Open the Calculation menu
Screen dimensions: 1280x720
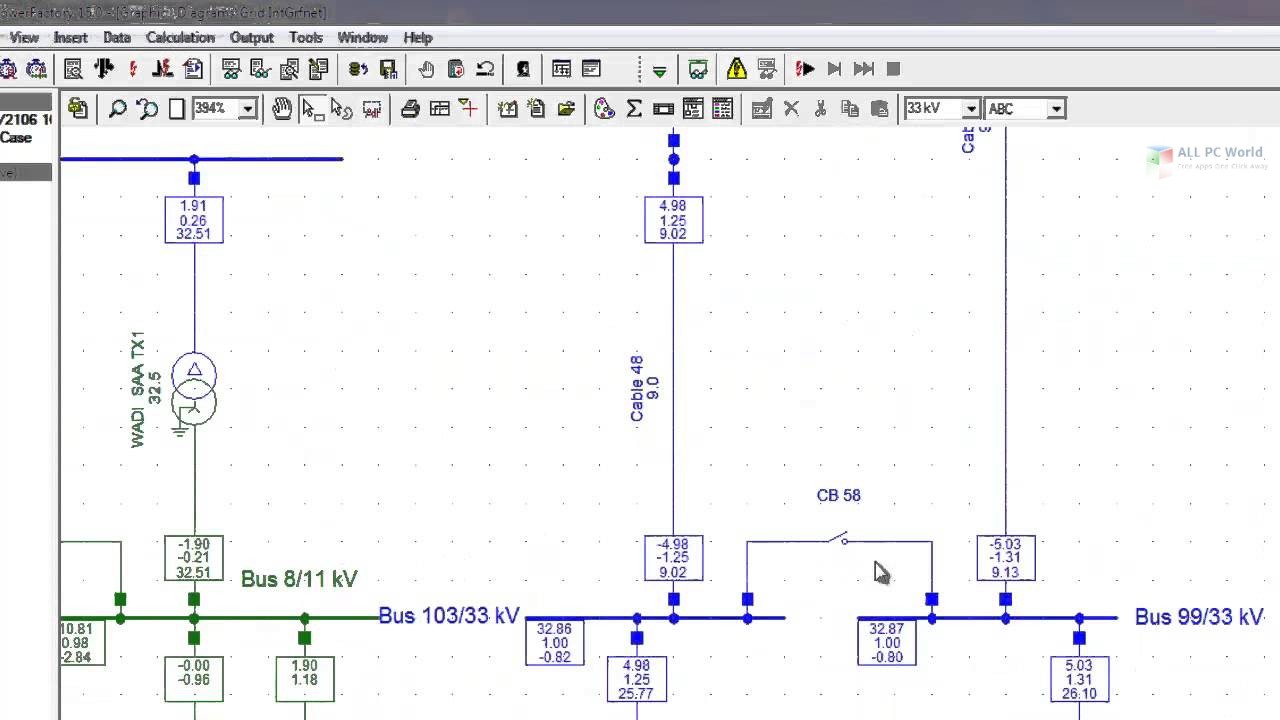[180, 37]
